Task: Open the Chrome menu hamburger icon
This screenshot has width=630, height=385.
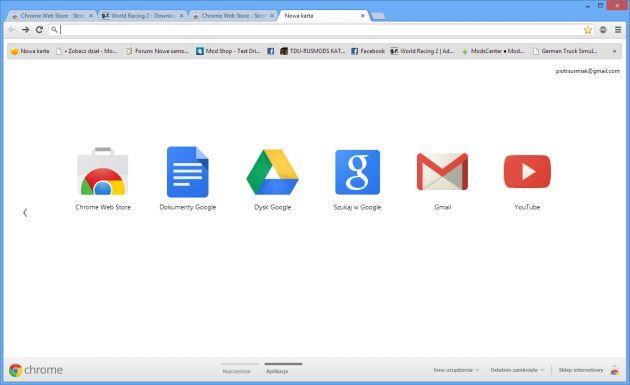Action: coord(618,30)
